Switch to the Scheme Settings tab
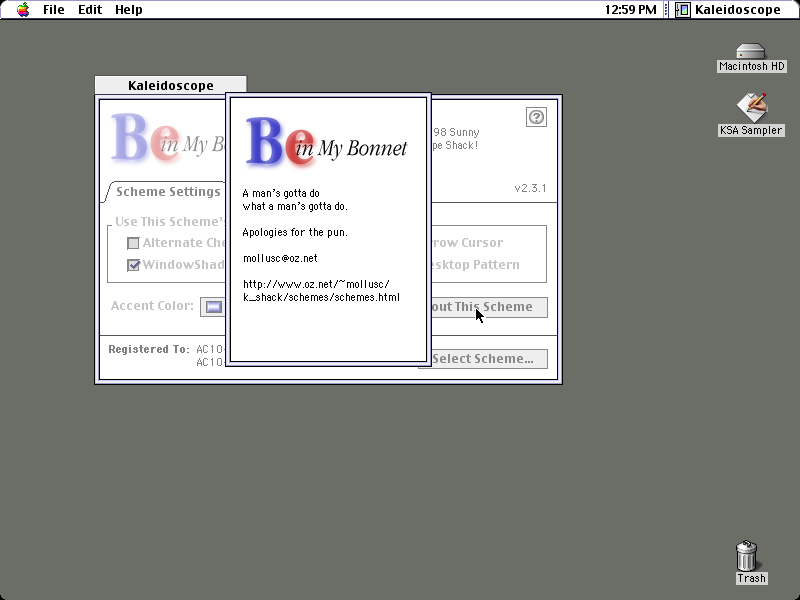This screenshot has width=800, height=600. click(168, 192)
